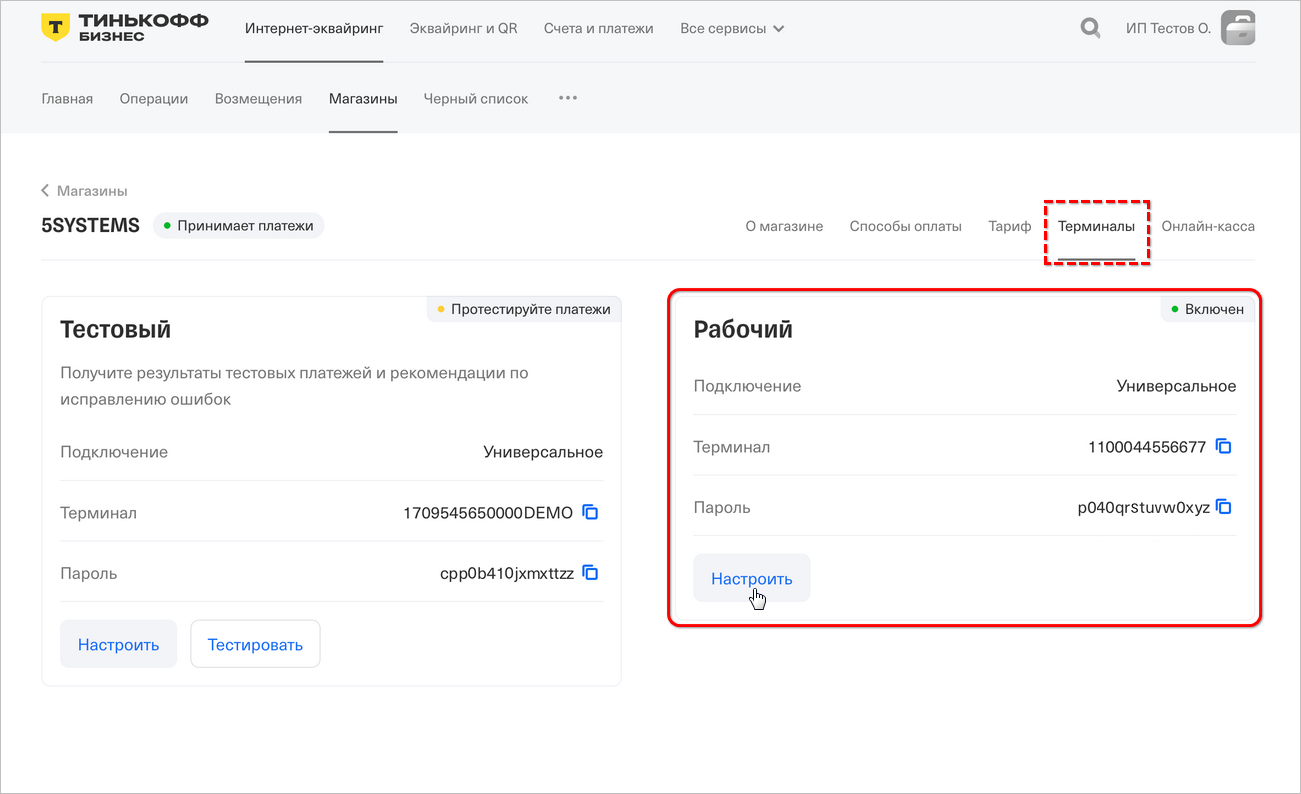Screen dimensions: 1301x794
Task: Switch to the Операции tab
Action: pos(154,98)
